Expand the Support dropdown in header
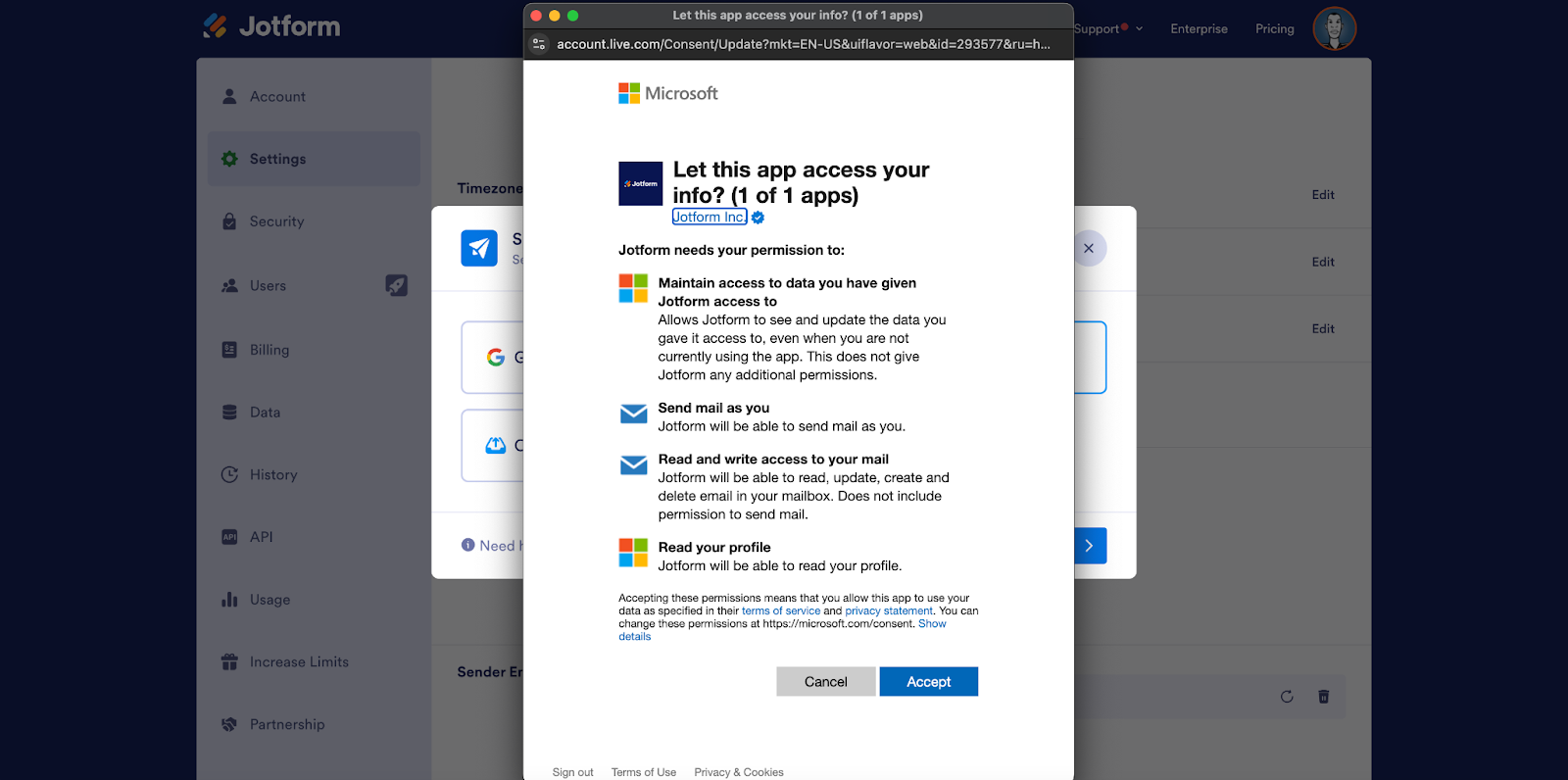This screenshot has width=1568, height=780. [1108, 28]
